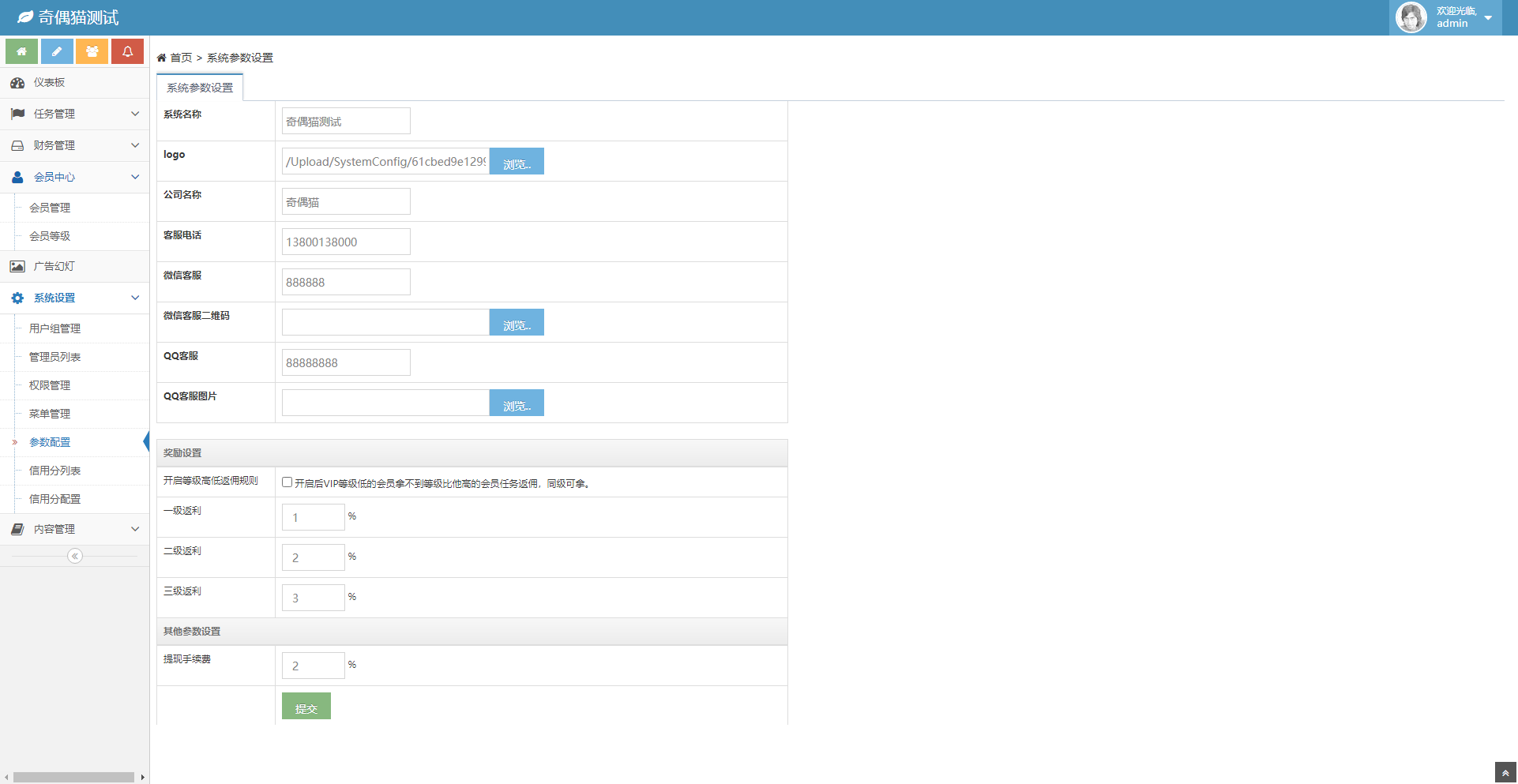
Task: Open 用户组管理 submenu item
Action: point(74,328)
